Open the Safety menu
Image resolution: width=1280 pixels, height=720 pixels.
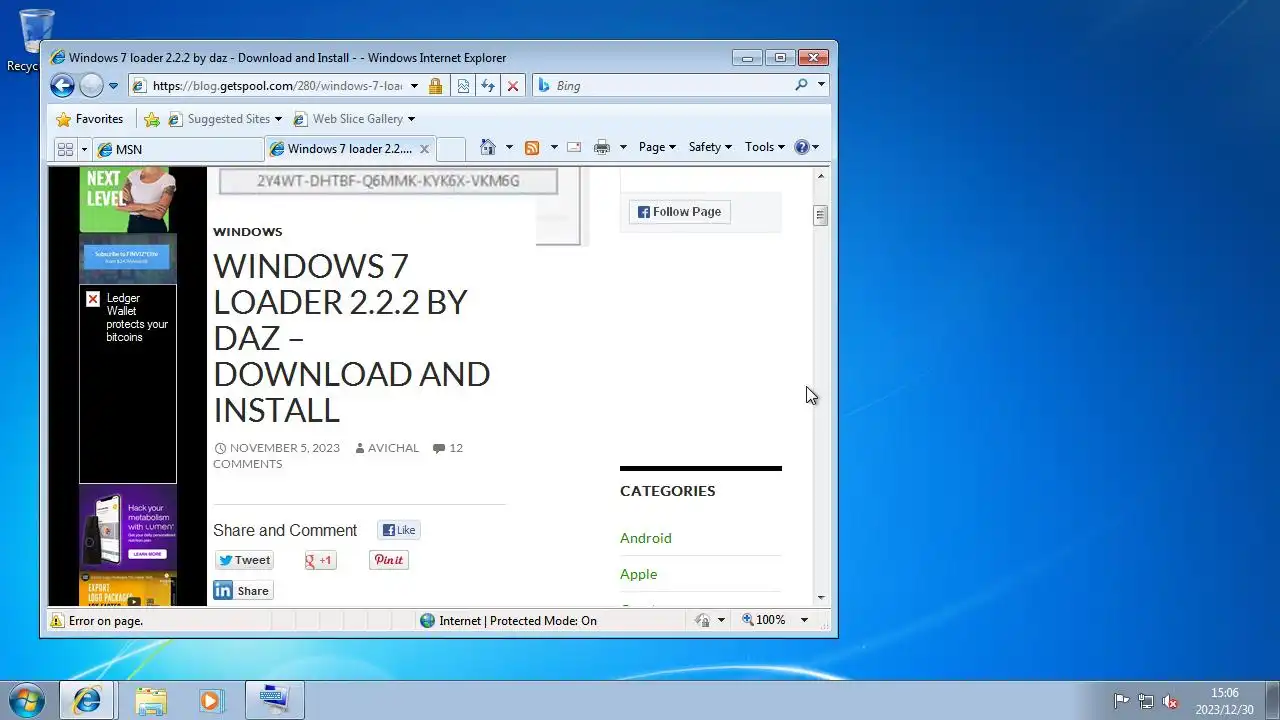tap(710, 147)
